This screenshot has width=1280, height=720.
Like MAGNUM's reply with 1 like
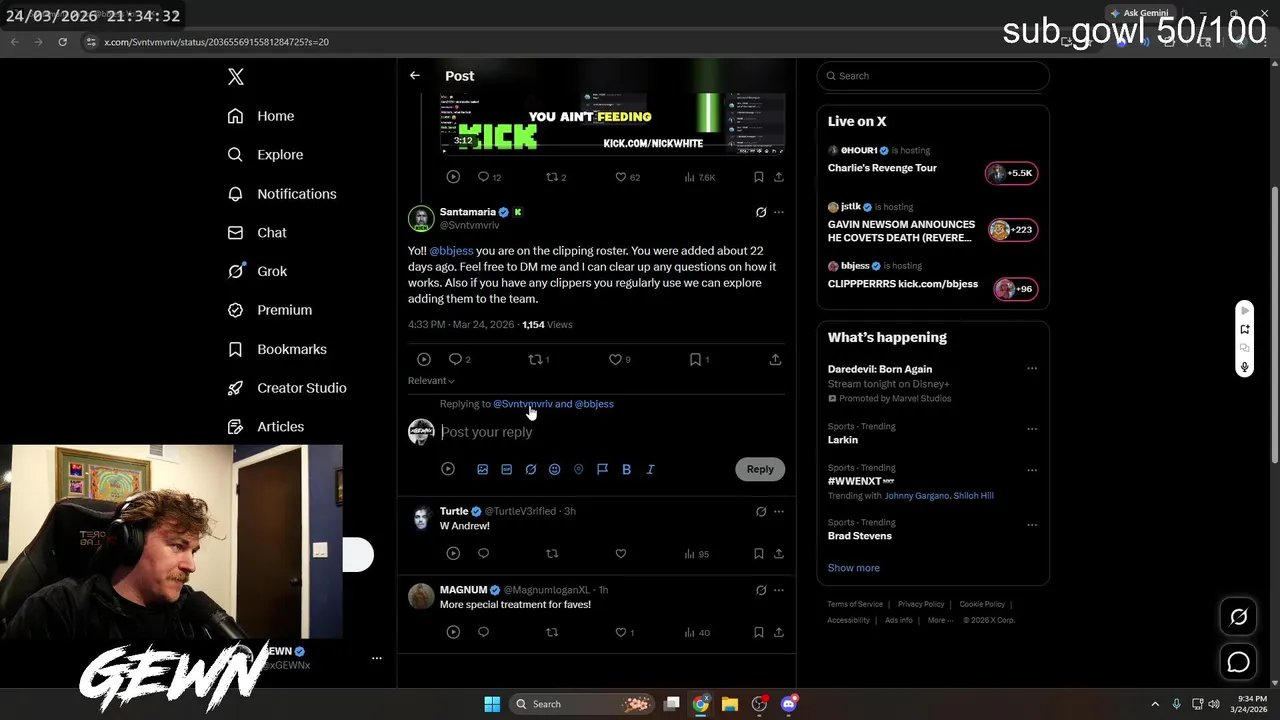[x=620, y=632]
